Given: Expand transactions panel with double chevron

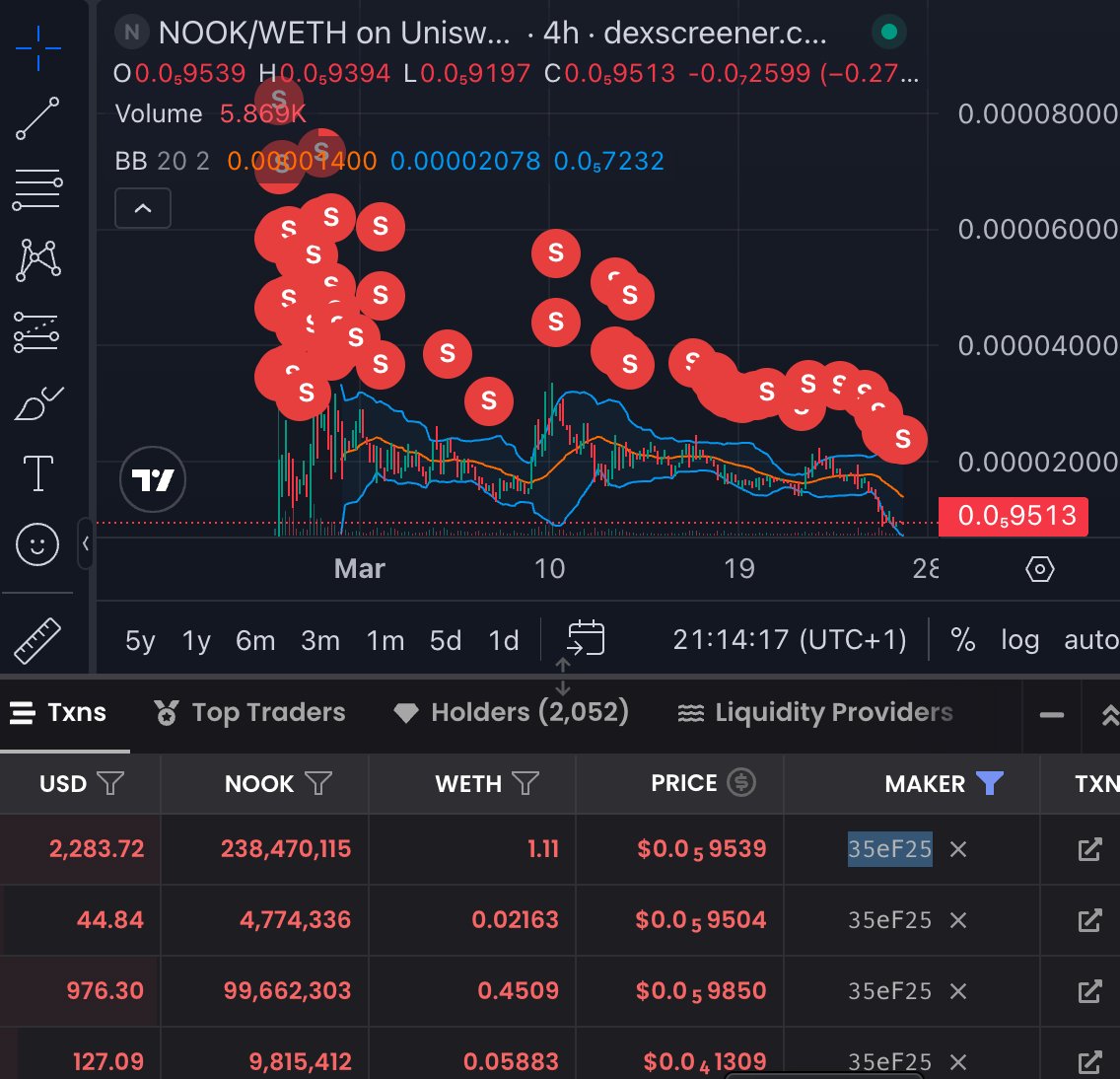Looking at the screenshot, I should 1109,715.
